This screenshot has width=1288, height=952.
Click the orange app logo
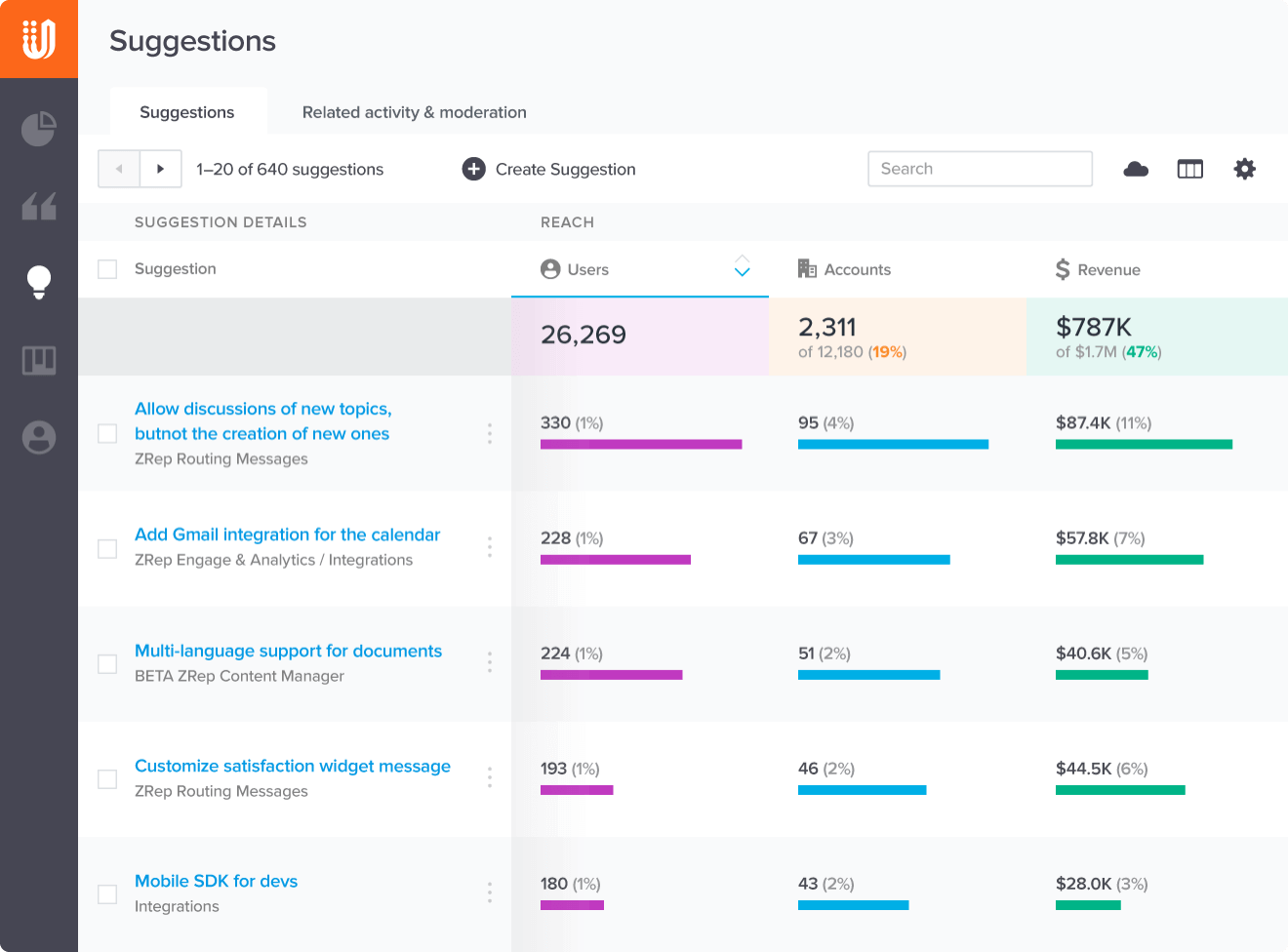(39, 39)
